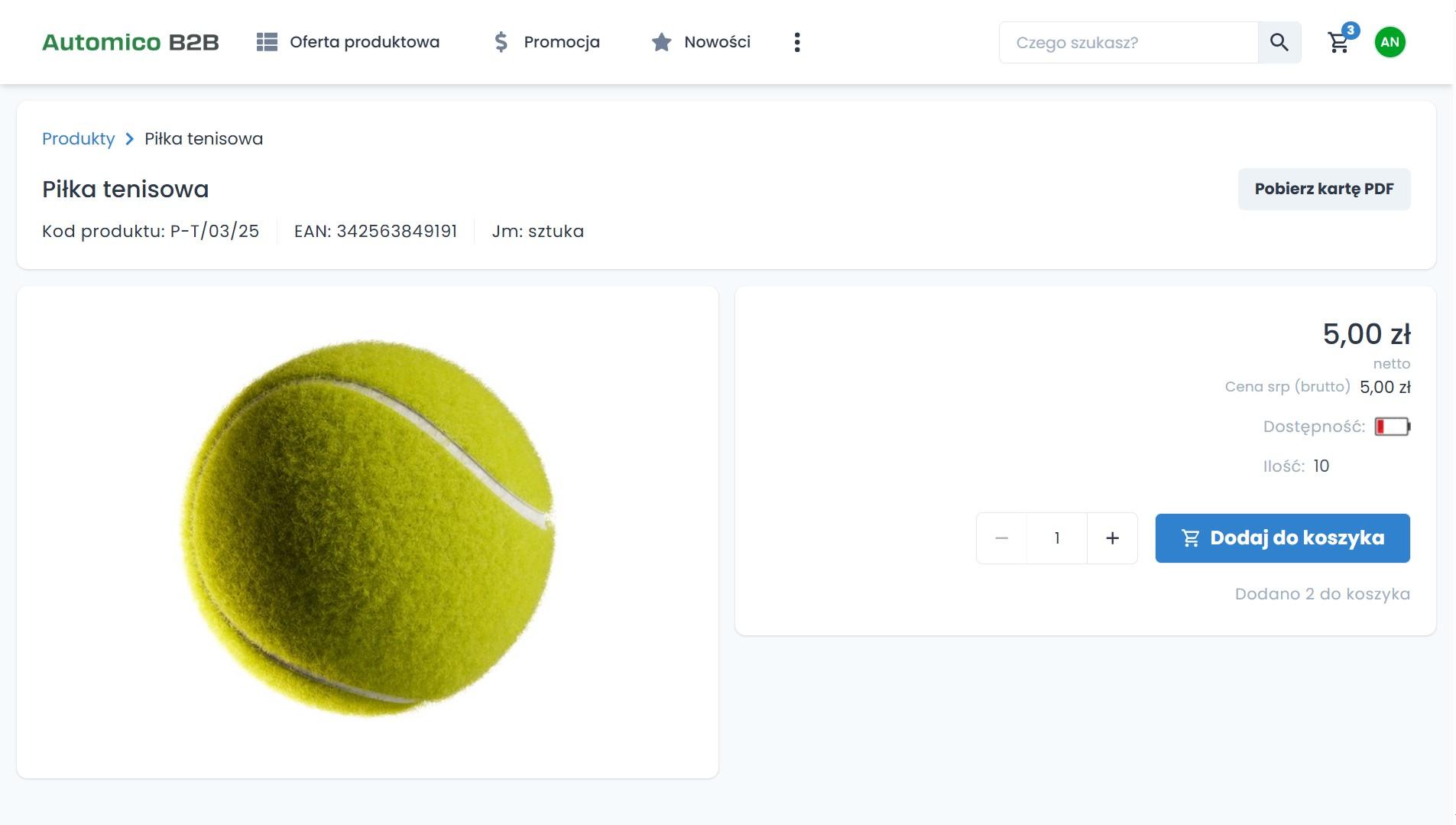The image size is (1456, 825).
Task: Open the Nowości menu item
Action: pos(717,42)
